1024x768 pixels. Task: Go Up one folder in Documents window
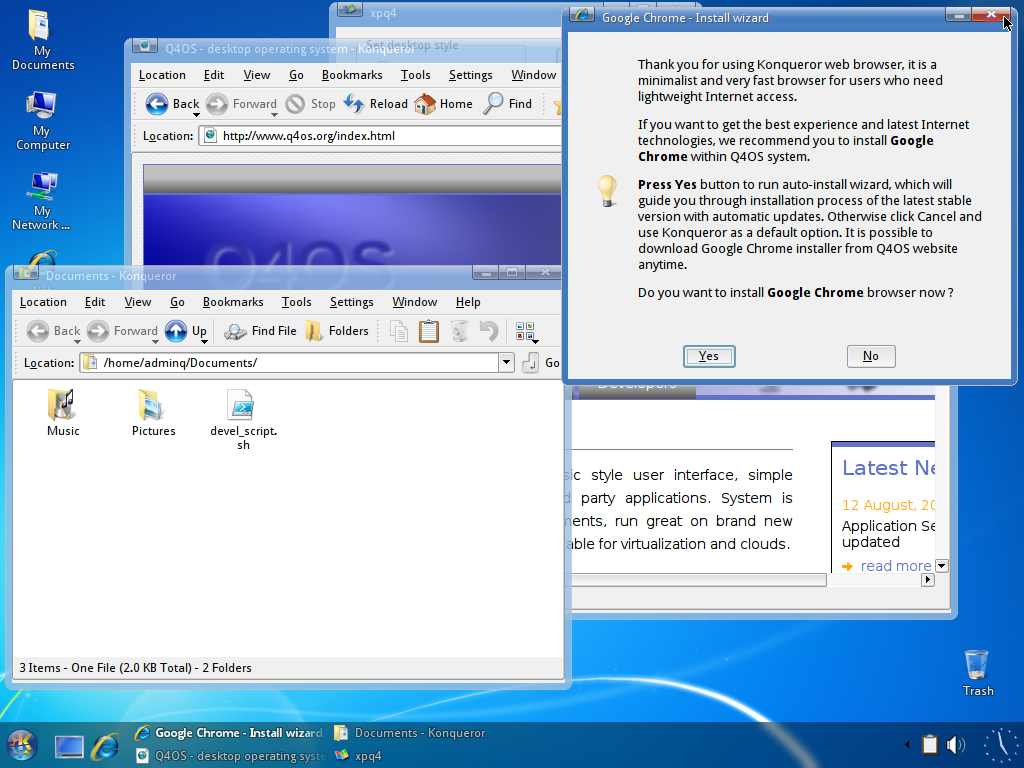click(176, 330)
